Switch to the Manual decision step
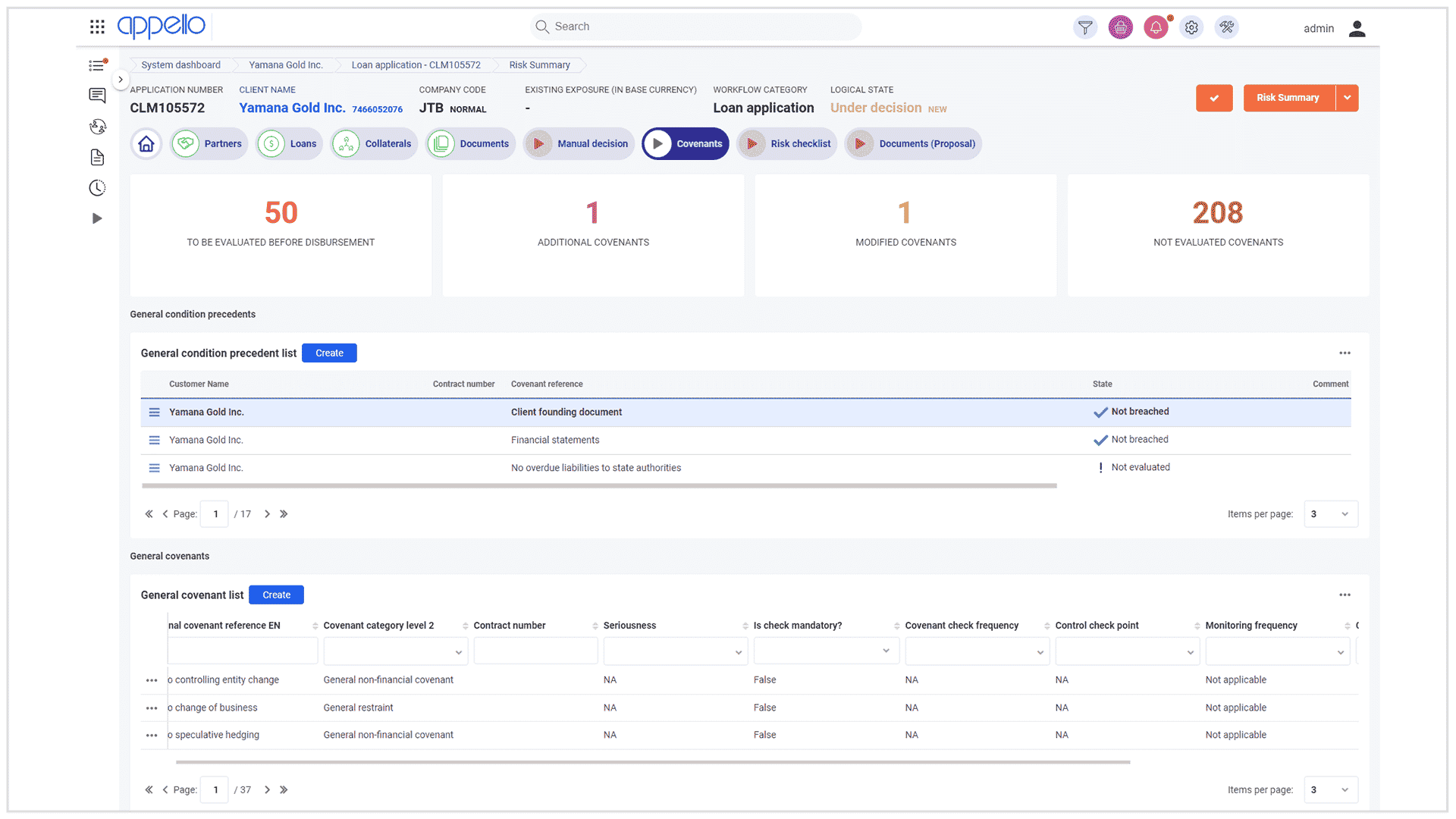Viewport: 1456px width, 819px height. [x=579, y=144]
